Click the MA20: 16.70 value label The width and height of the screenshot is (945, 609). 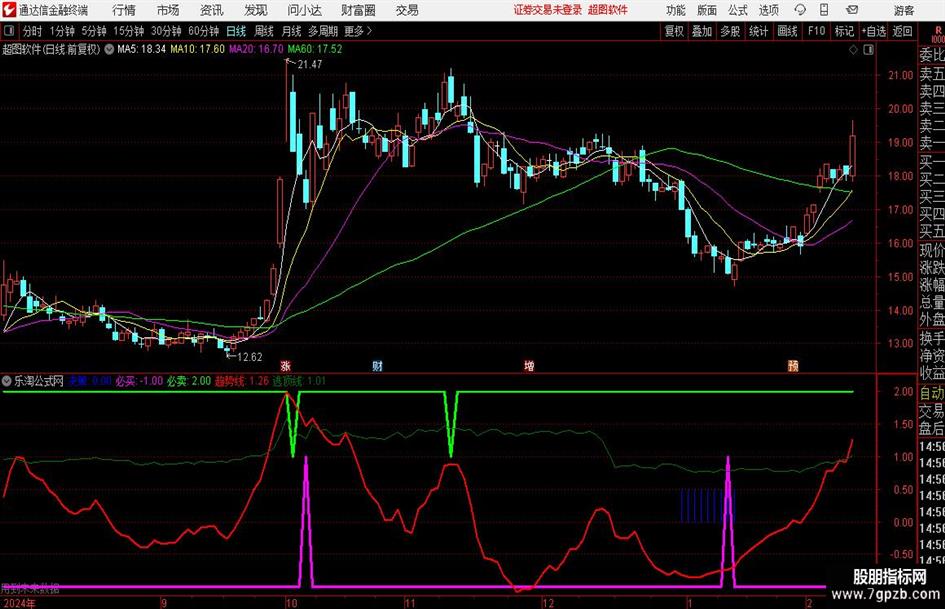click(256, 49)
